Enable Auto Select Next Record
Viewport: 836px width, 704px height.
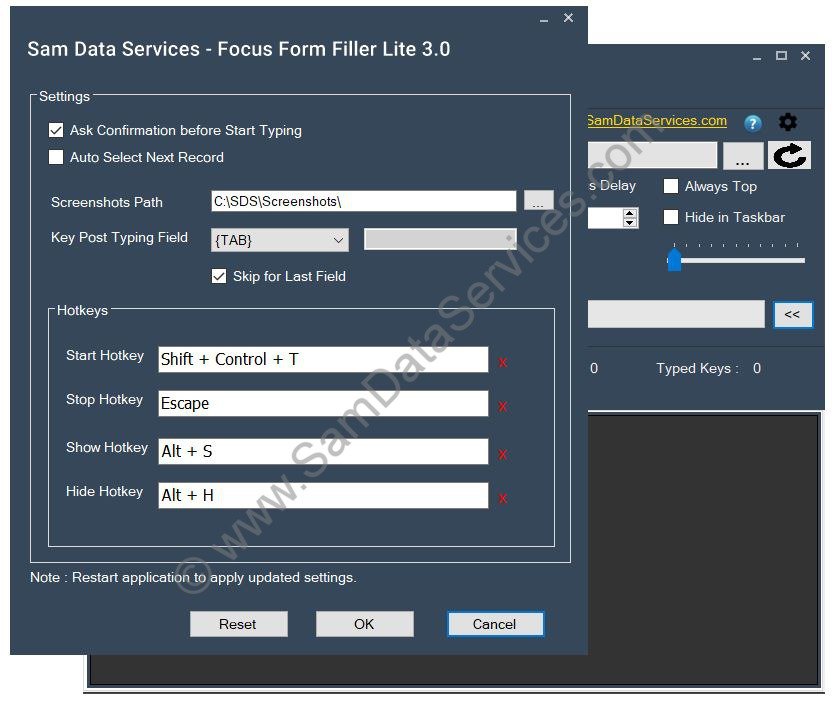(x=57, y=157)
